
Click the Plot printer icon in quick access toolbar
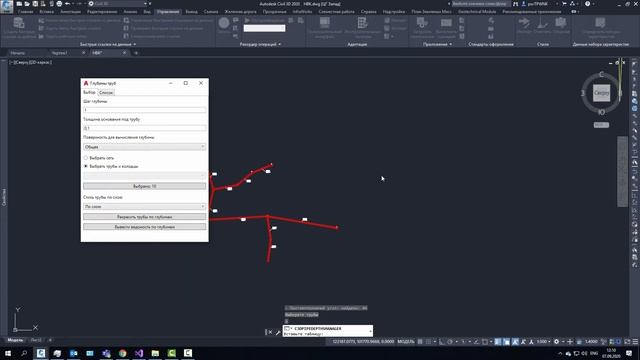click(59, 4)
